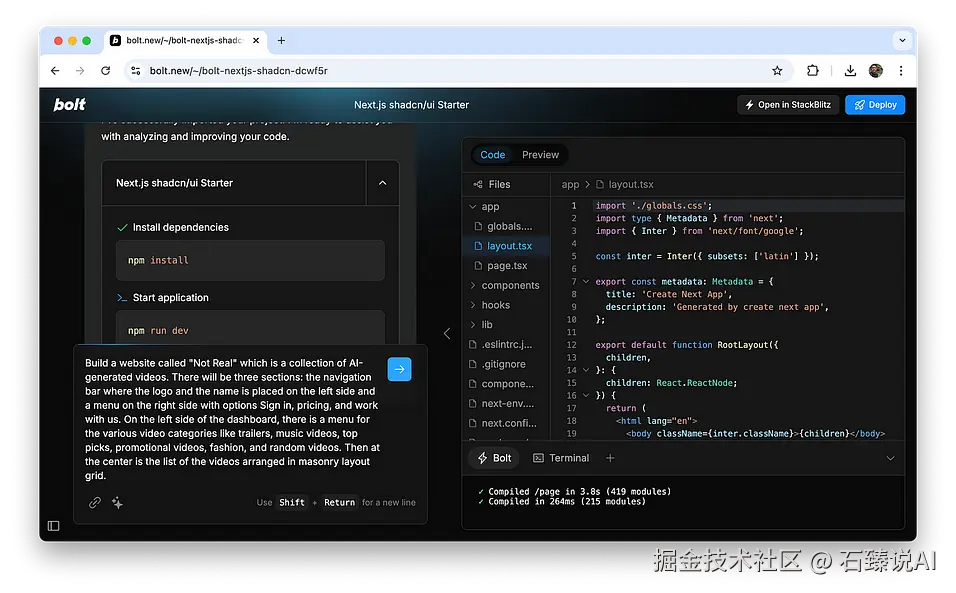
Task: Switch to the Code view
Action: point(492,155)
